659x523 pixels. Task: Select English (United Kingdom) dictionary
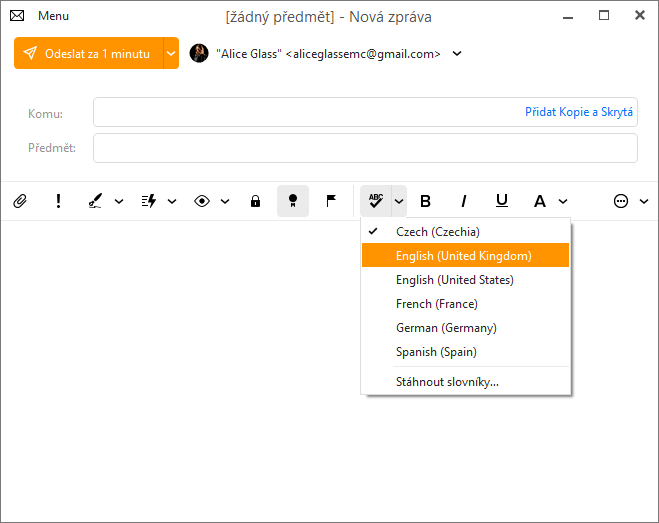465,255
